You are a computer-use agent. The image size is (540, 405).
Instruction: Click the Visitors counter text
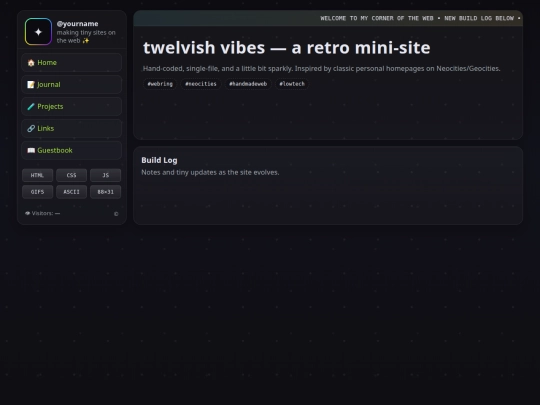tap(42, 214)
